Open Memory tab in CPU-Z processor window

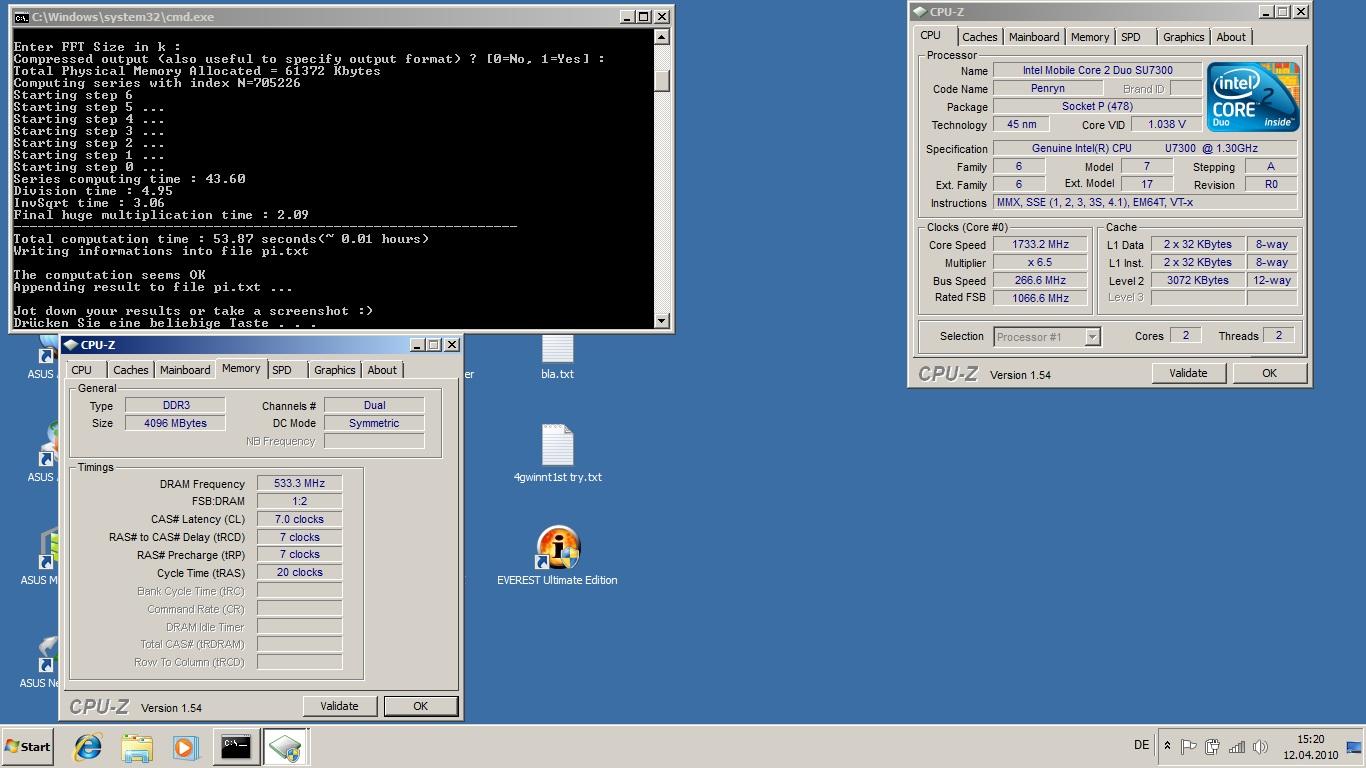click(1090, 37)
